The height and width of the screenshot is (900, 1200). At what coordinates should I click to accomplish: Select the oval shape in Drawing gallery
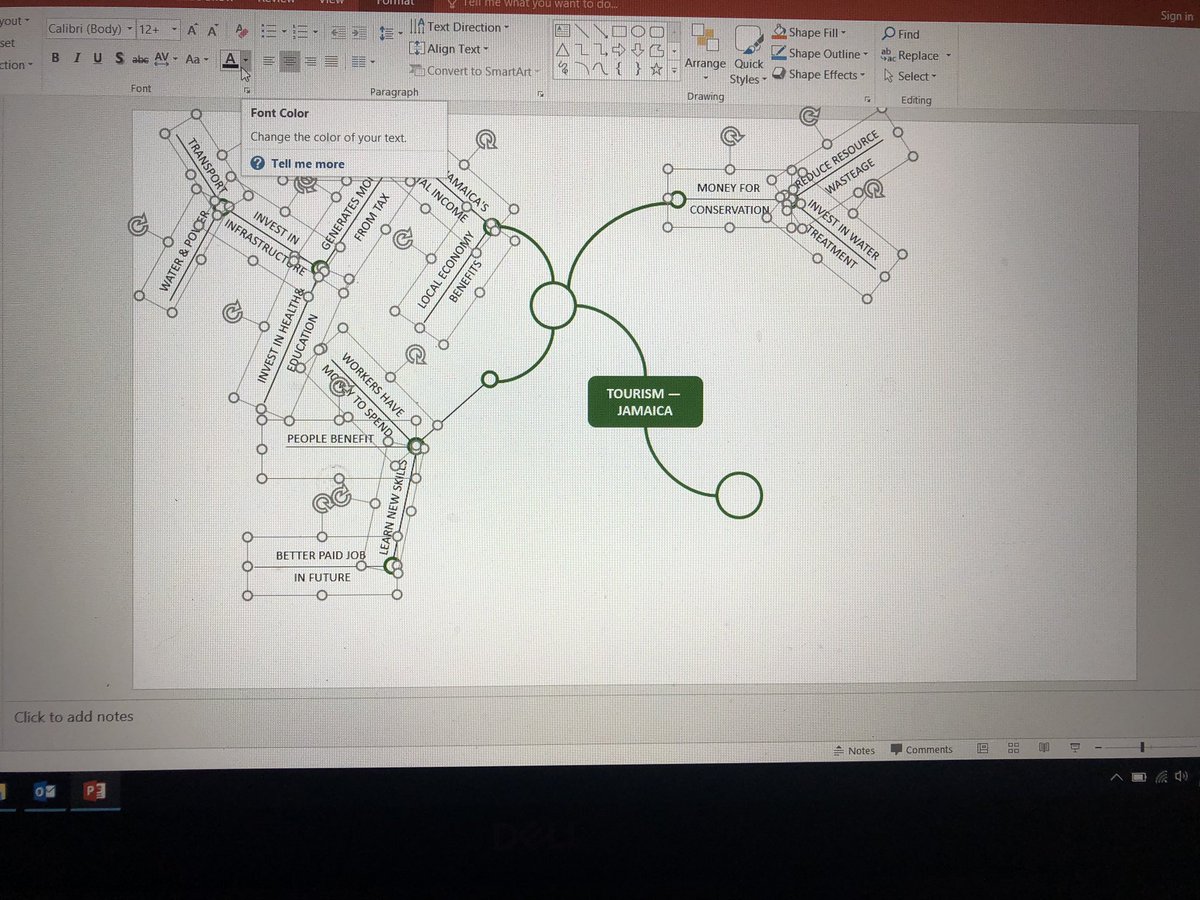click(639, 31)
